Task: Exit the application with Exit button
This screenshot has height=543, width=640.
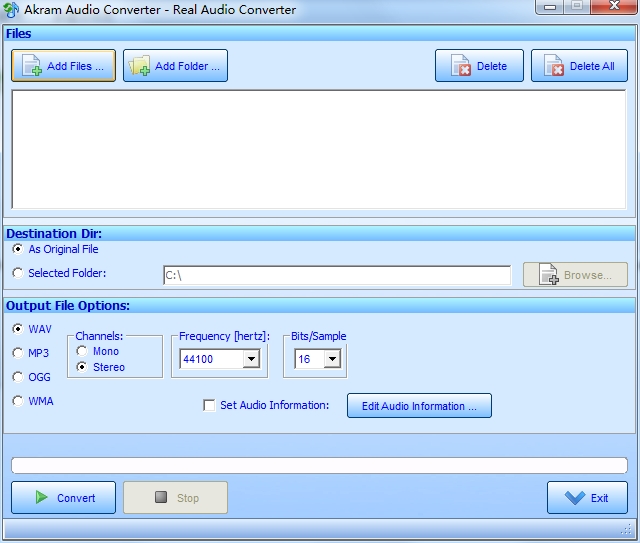Action: point(587,497)
